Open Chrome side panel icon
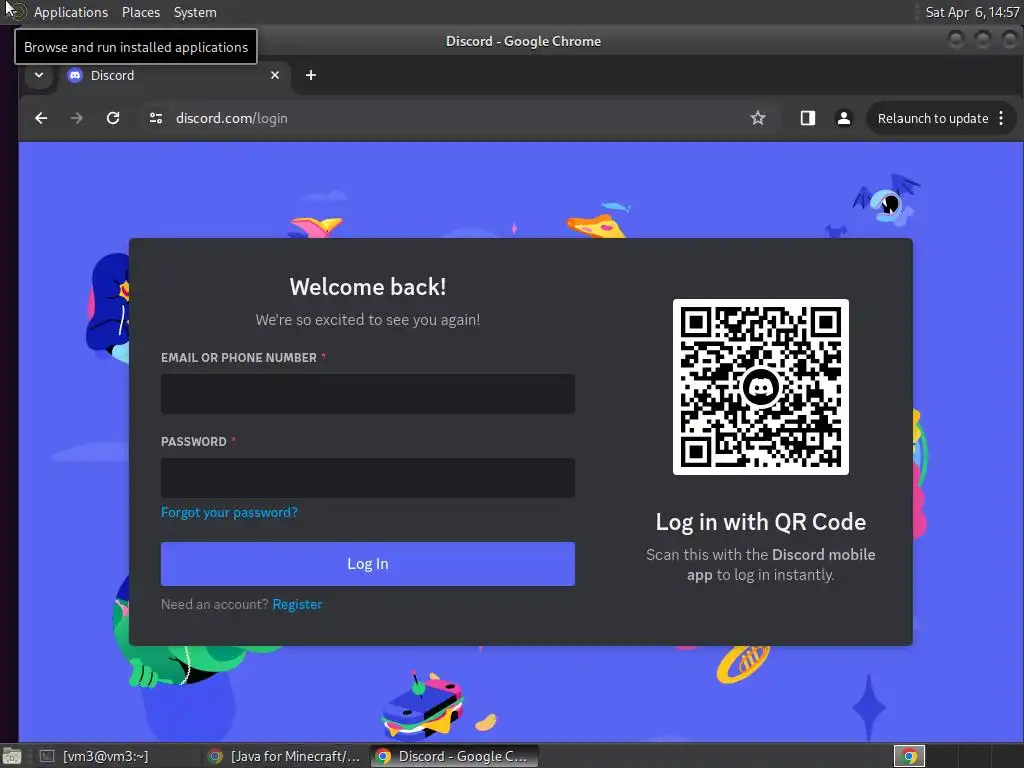The width and height of the screenshot is (1024, 768). (x=808, y=118)
